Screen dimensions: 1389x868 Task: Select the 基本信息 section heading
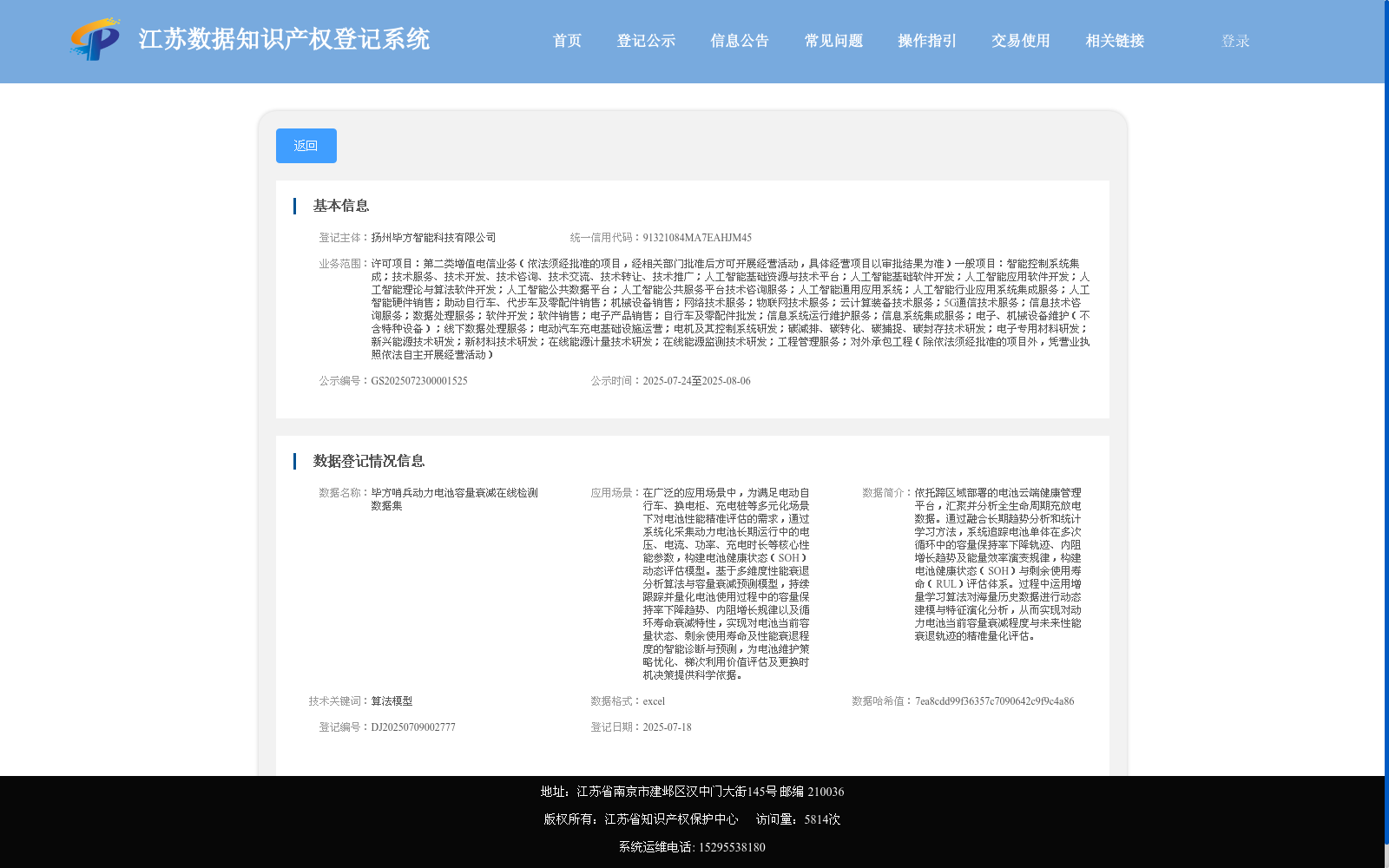tap(341, 206)
